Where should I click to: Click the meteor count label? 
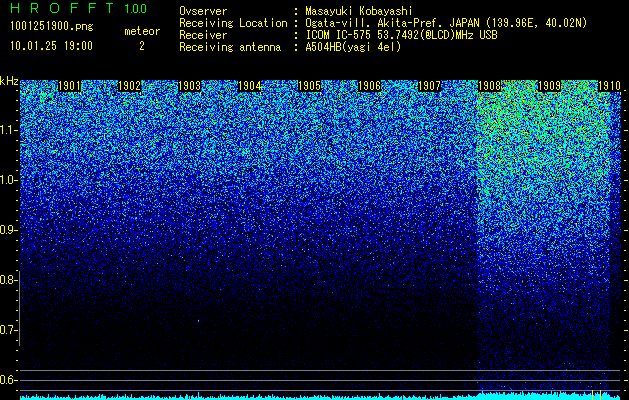tap(142, 31)
